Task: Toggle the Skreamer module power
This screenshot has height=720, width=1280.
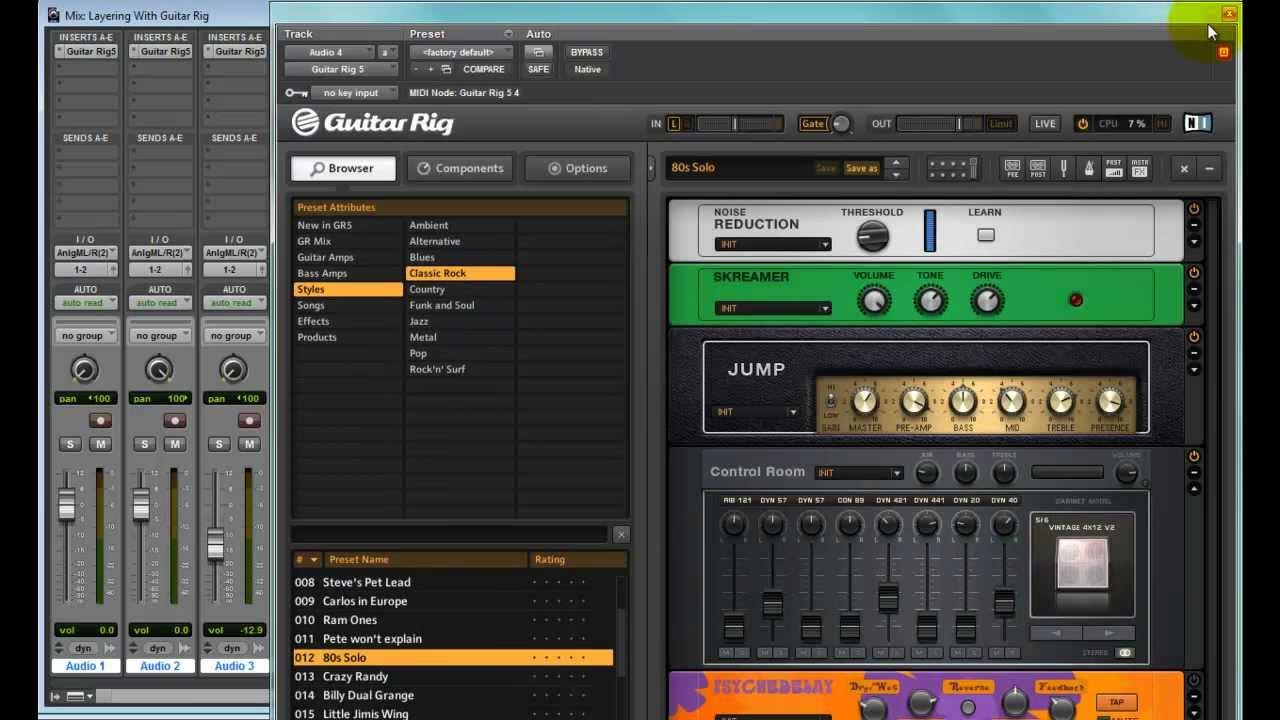Action: click(x=1193, y=273)
